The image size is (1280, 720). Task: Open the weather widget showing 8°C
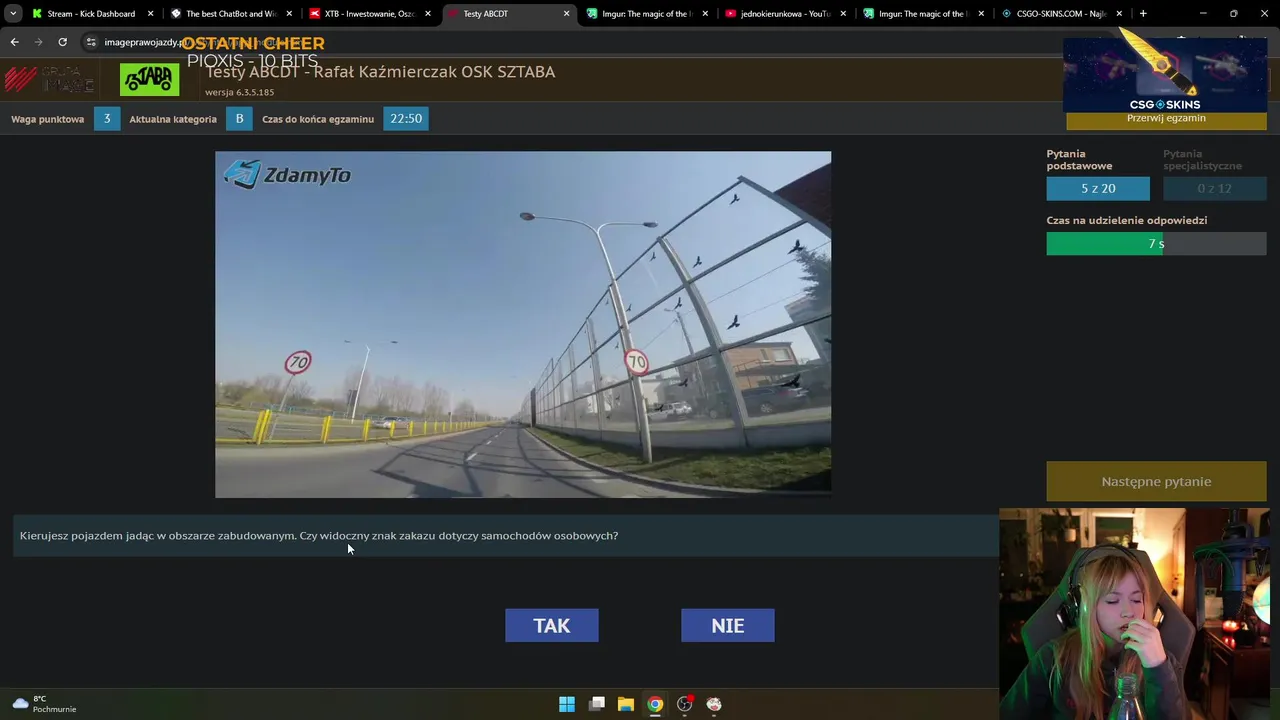coord(44,704)
